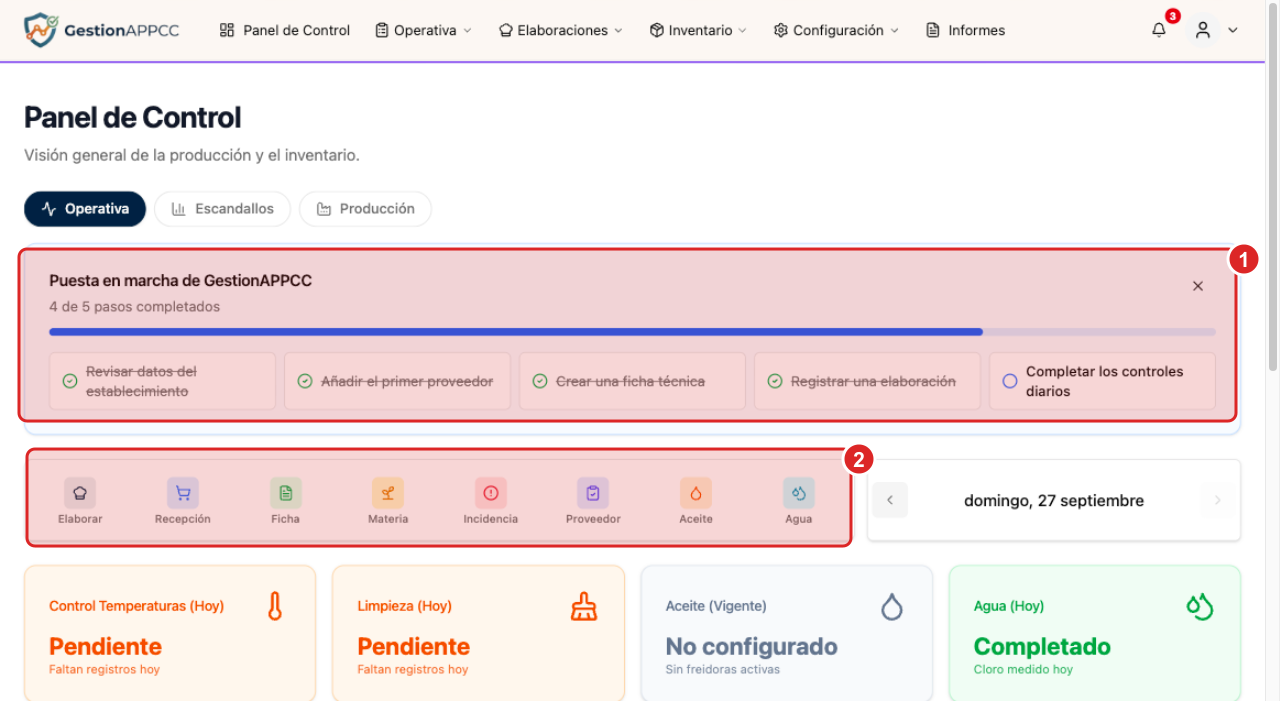Click the droplets icon in Agua (Hoy) card

tap(1200, 606)
